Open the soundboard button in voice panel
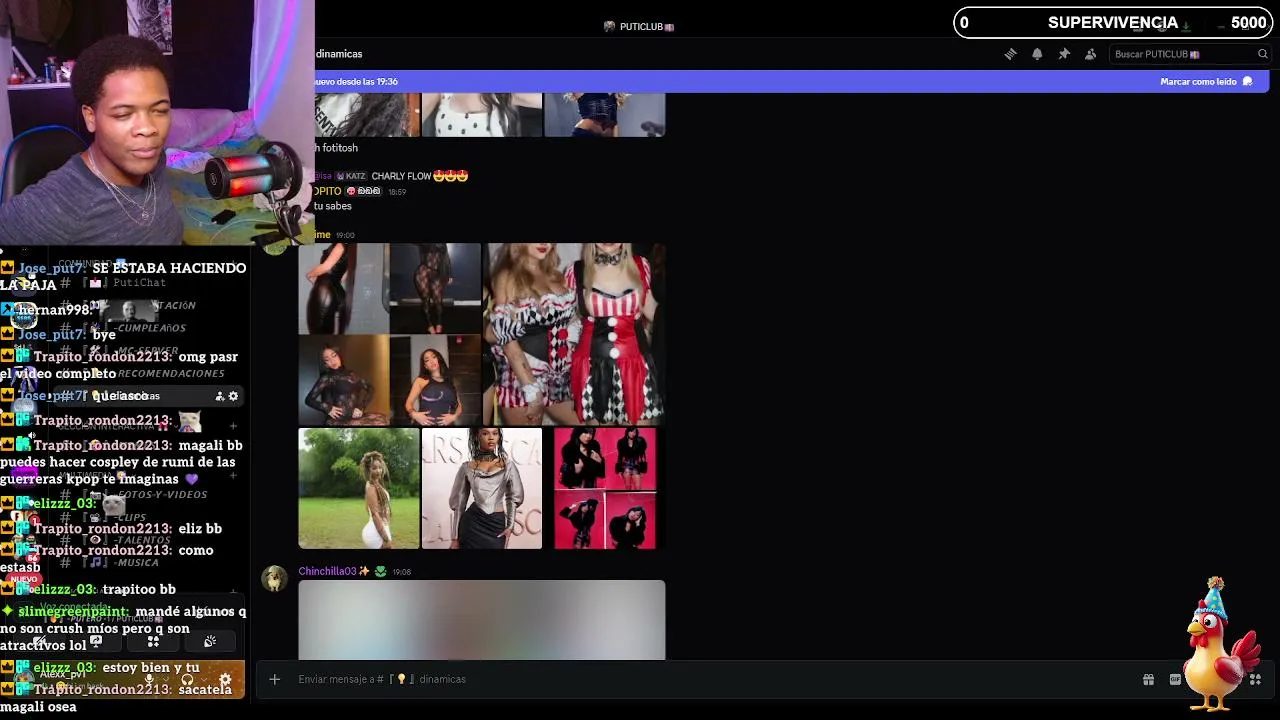The height and width of the screenshot is (720, 1280). [x=210, y=641]
